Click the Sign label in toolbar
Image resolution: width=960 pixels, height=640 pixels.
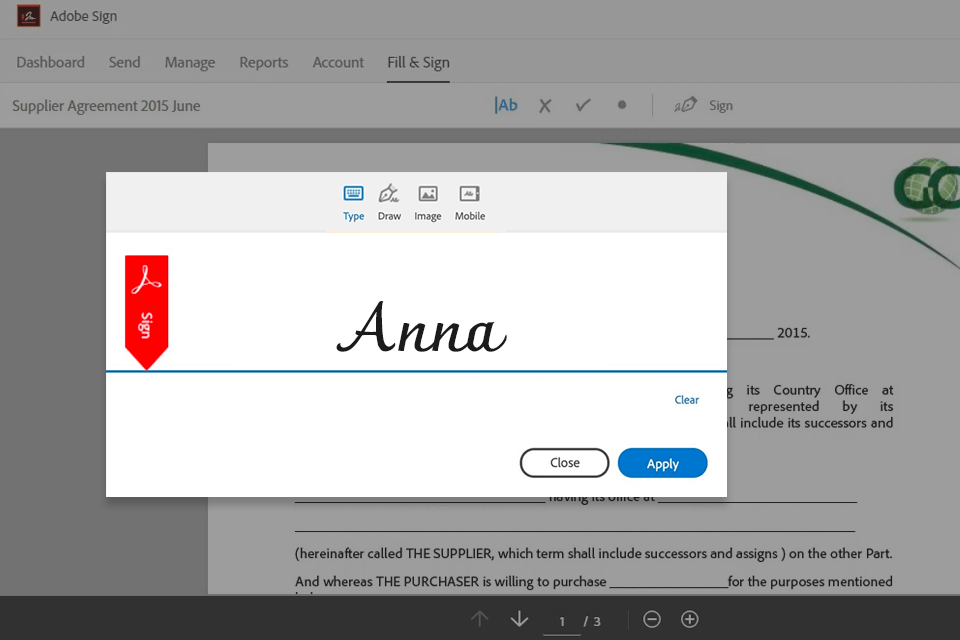tap(721, 105)
